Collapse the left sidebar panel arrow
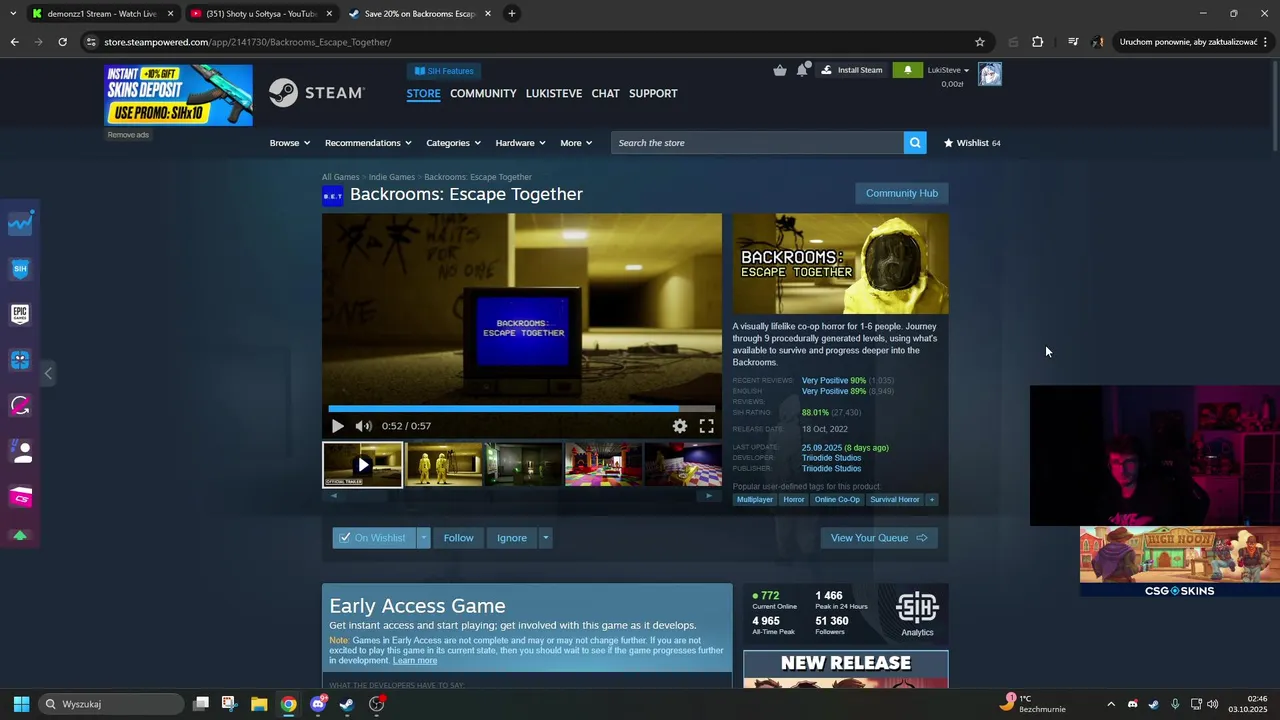Screen dimensions: 1280x720 tap(48, 374)
